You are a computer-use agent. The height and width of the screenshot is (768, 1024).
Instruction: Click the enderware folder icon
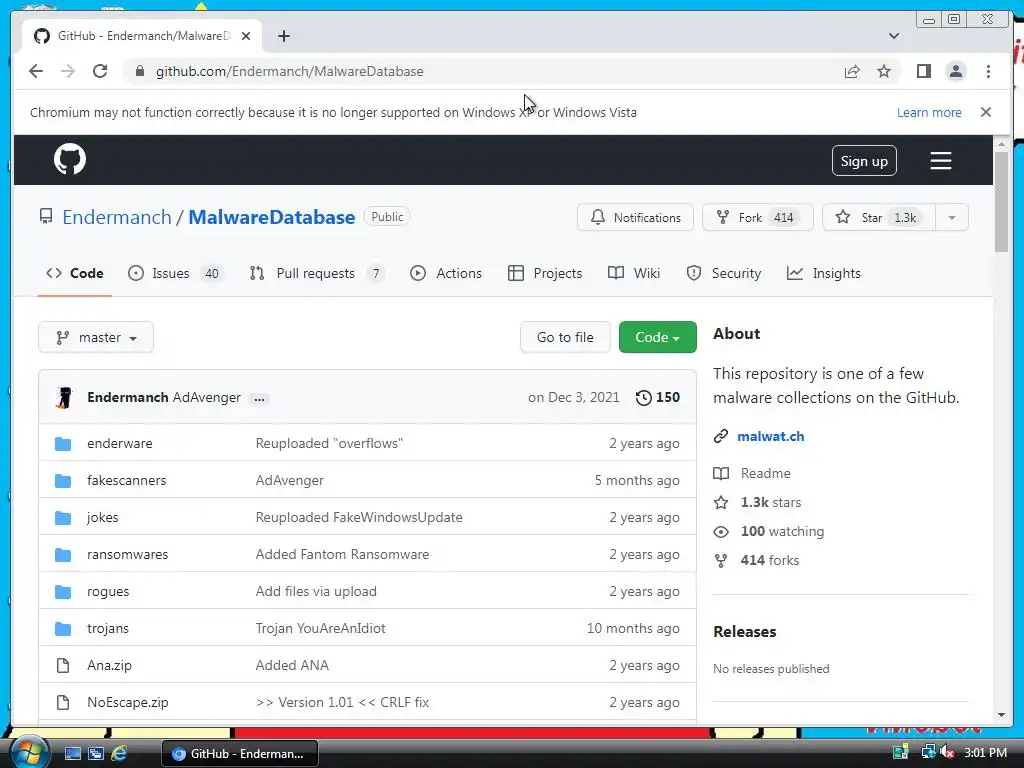[x=63, y=443]
